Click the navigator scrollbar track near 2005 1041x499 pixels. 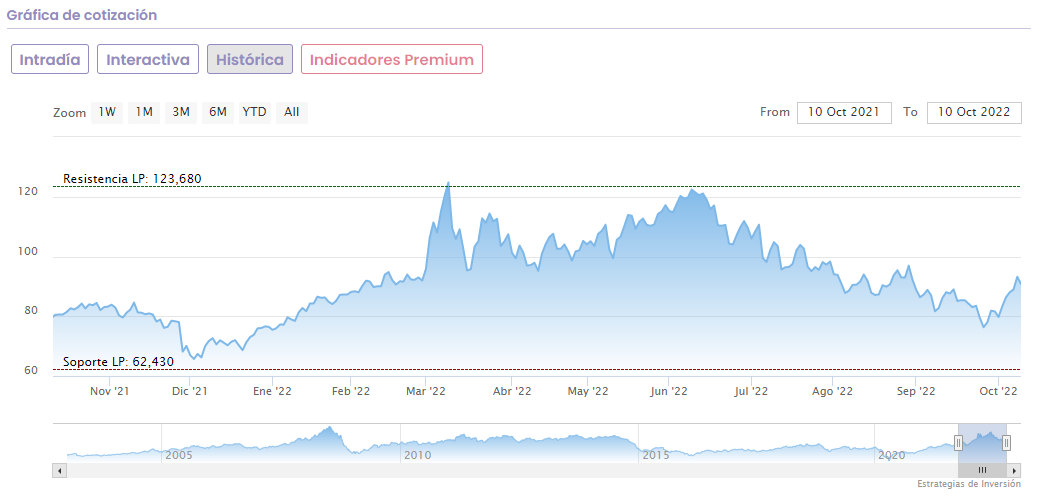(x=180, y=470)
